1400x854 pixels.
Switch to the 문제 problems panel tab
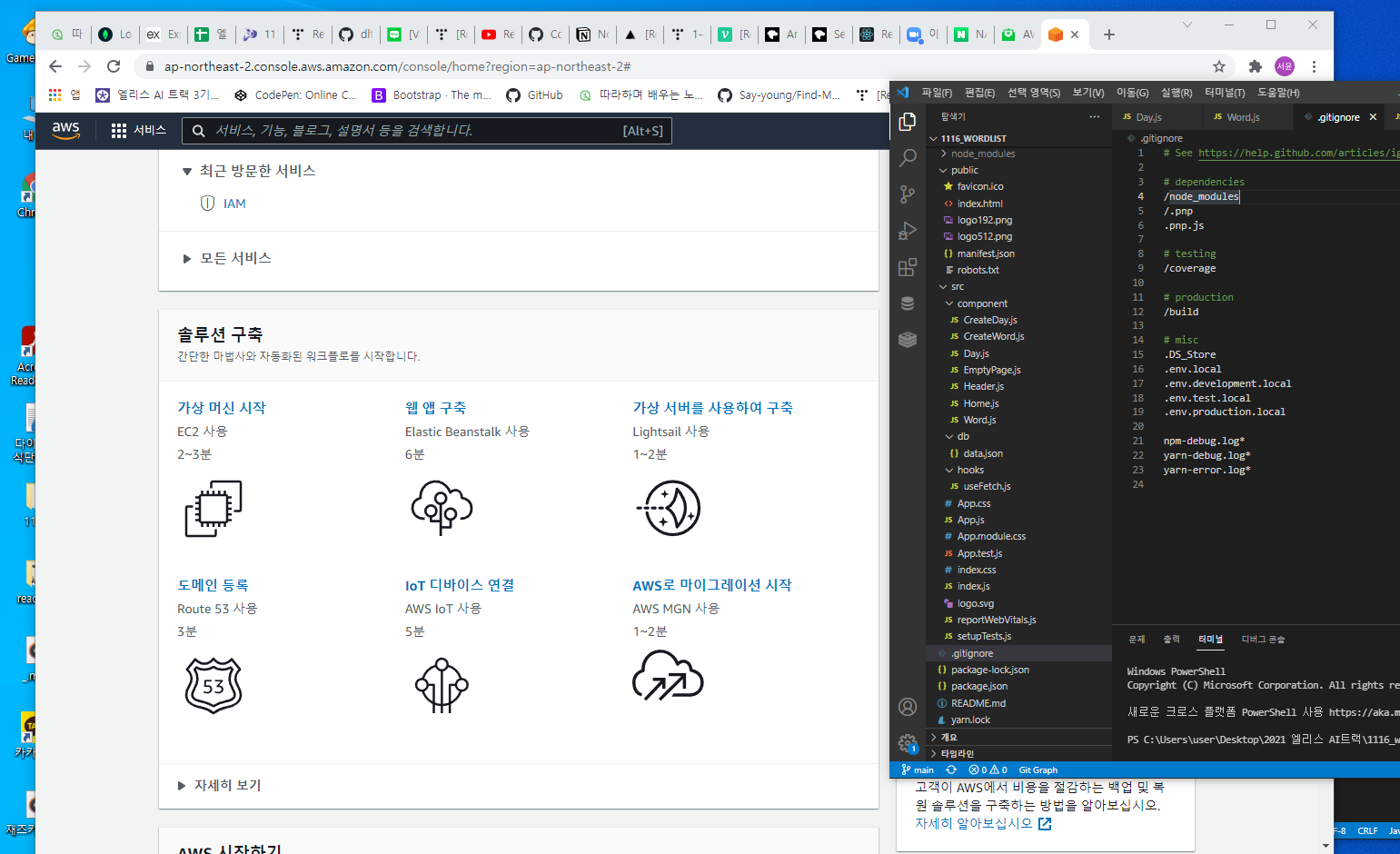(1137, 640)
